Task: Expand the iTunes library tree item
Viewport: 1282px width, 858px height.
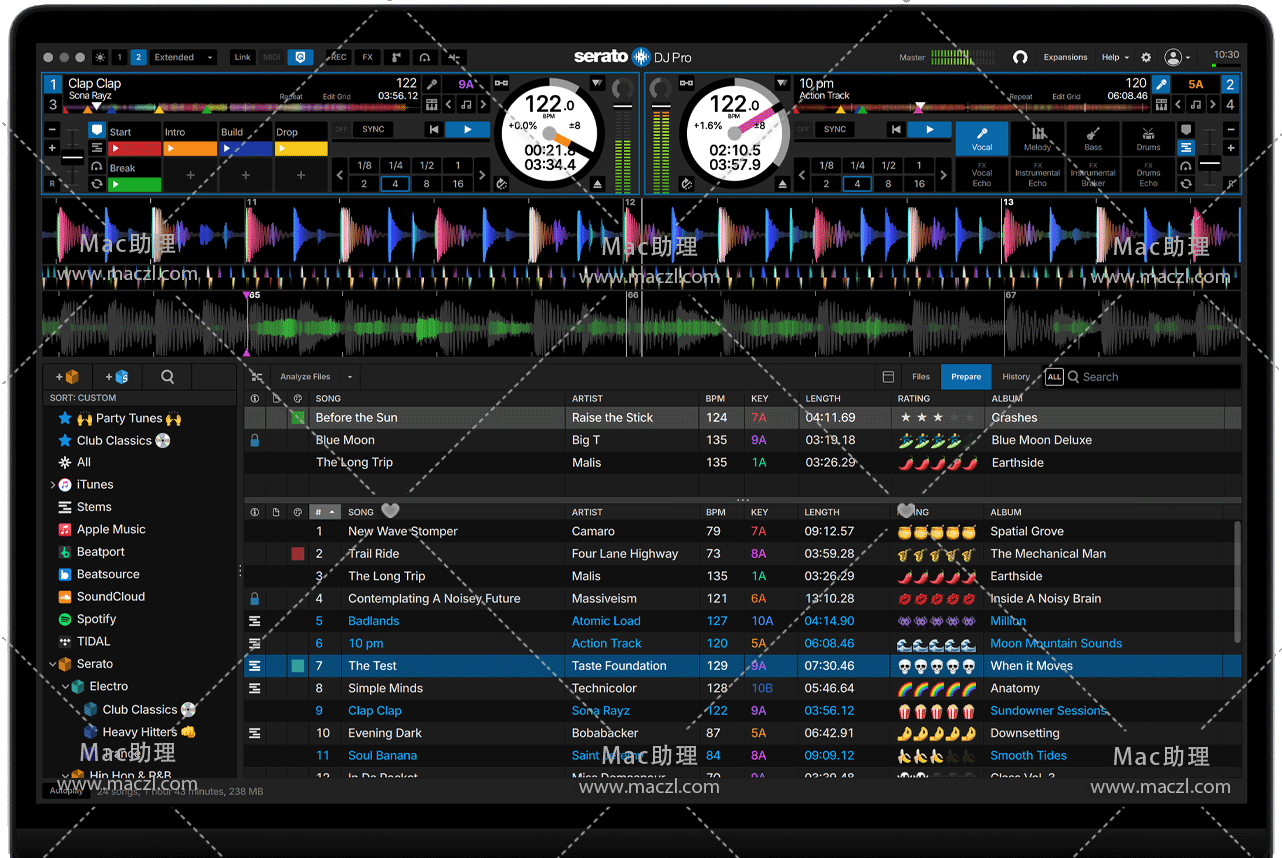Action: tap(53, 485)
